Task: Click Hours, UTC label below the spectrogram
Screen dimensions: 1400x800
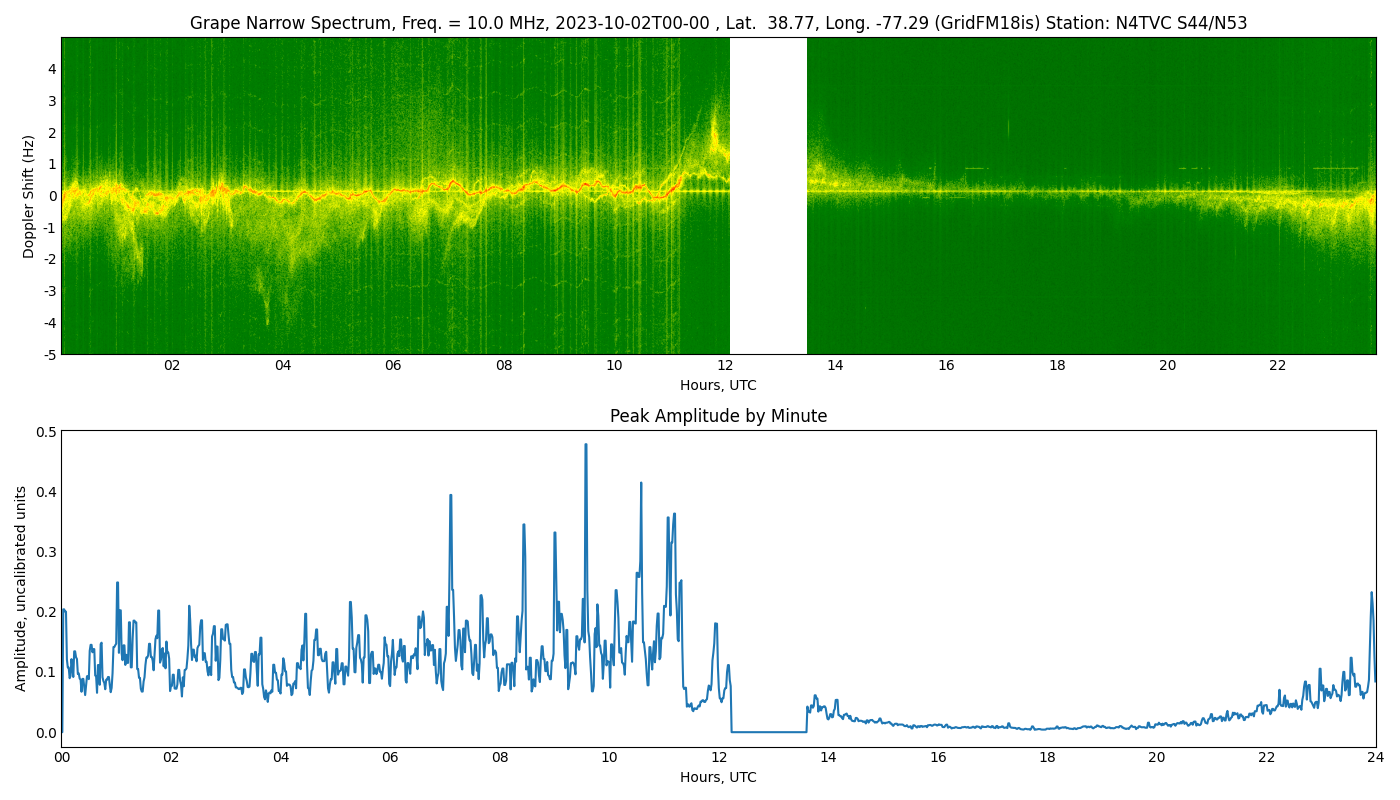Action: (718, 385)
